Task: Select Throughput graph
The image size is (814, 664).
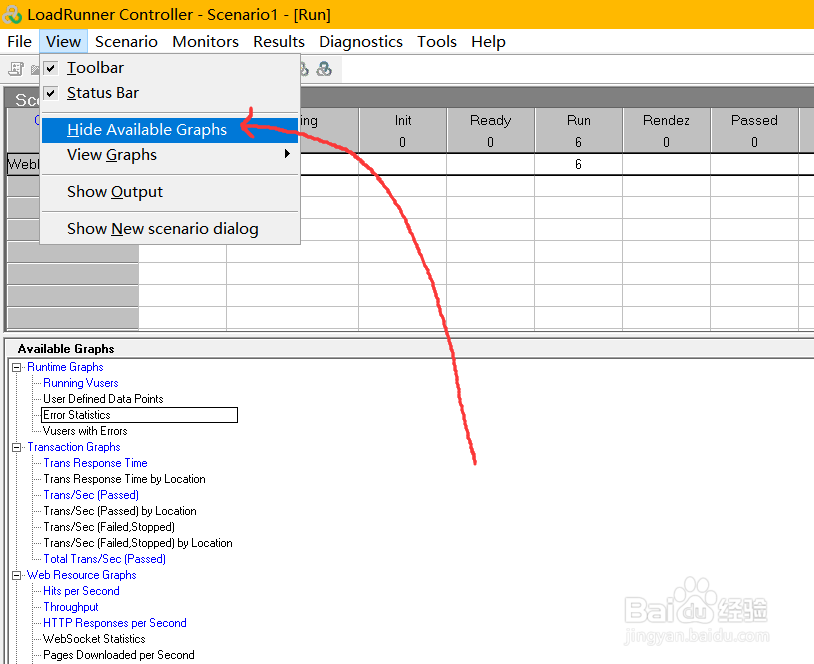Action: [x=71, y=607]
